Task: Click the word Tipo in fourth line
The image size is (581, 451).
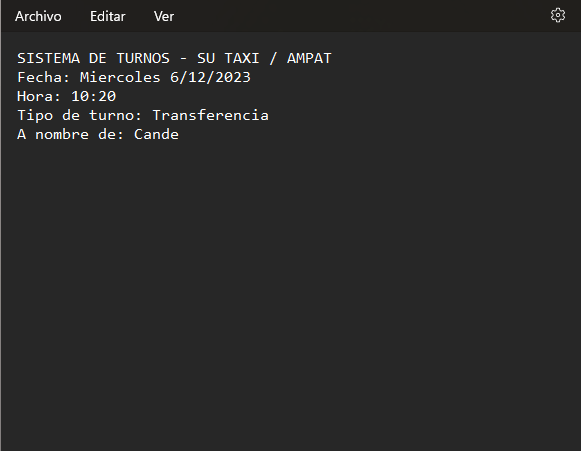Action: click(35, 115)
